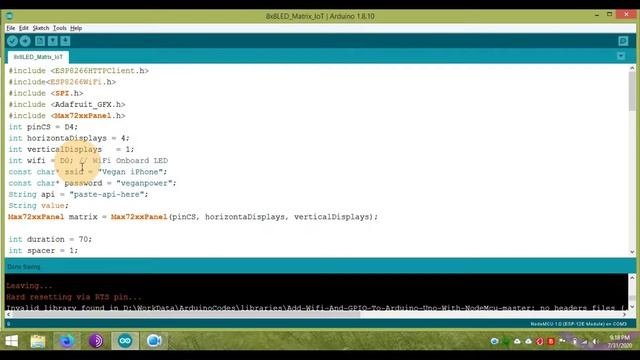Maximize the Arduino window
Viewport: 640px width, 360px height.
(x=609, y=15)
